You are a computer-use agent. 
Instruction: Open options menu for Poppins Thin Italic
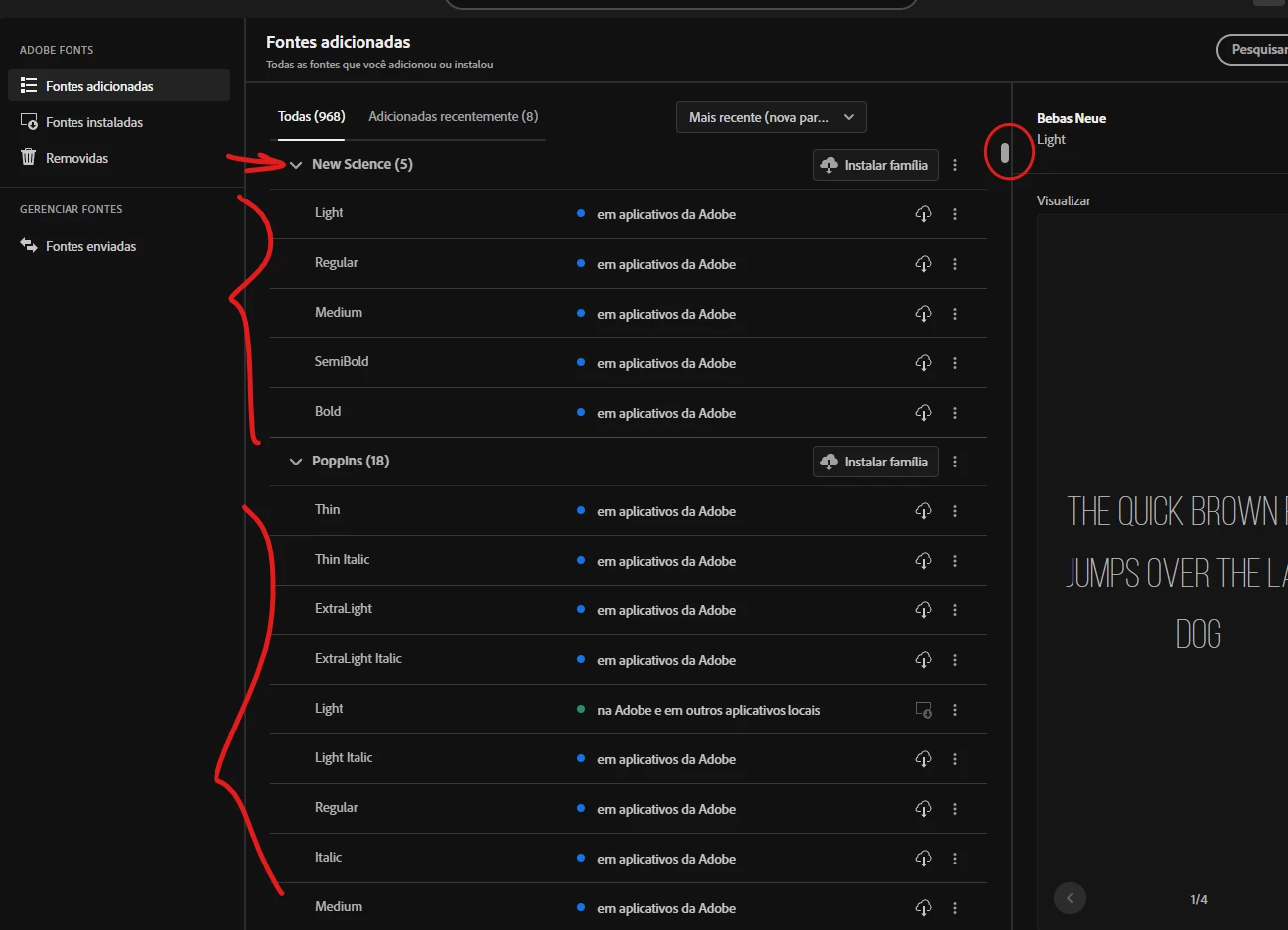(955, 561)
